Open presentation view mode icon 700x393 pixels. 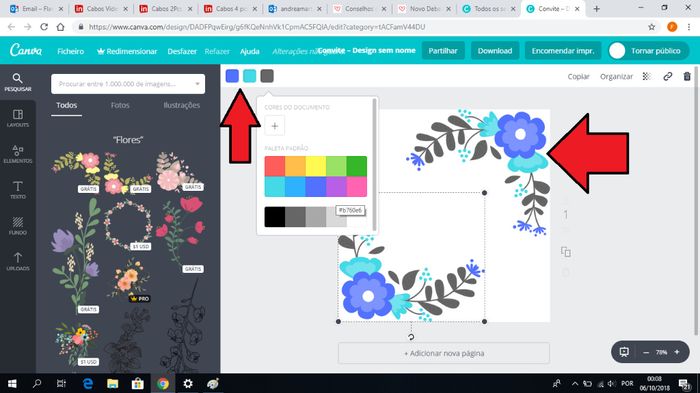pyautogui.click(x=624, y=352)
